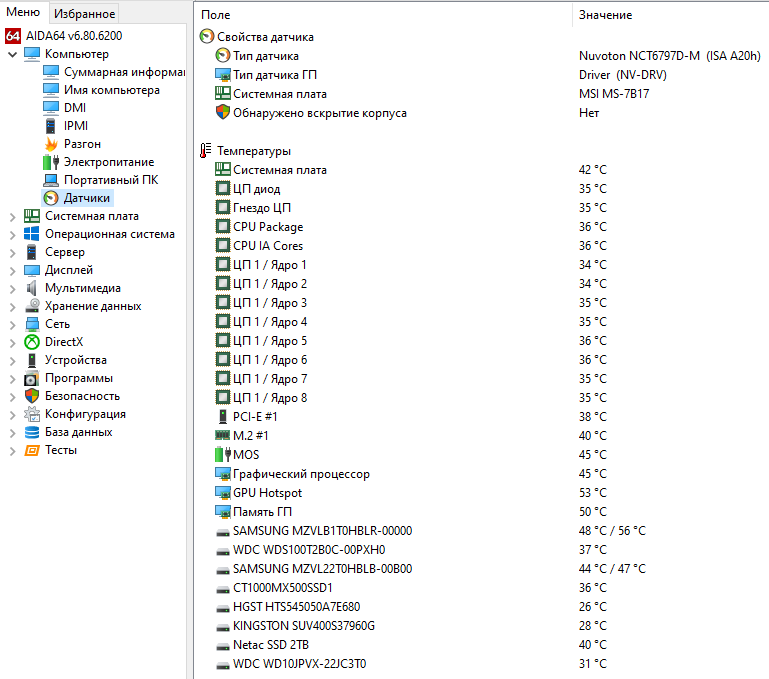Viewport: 769px width, 679px height.
Task: Select the KINGSTON SUV400S37960G row
Action: (x=481, y=626)
